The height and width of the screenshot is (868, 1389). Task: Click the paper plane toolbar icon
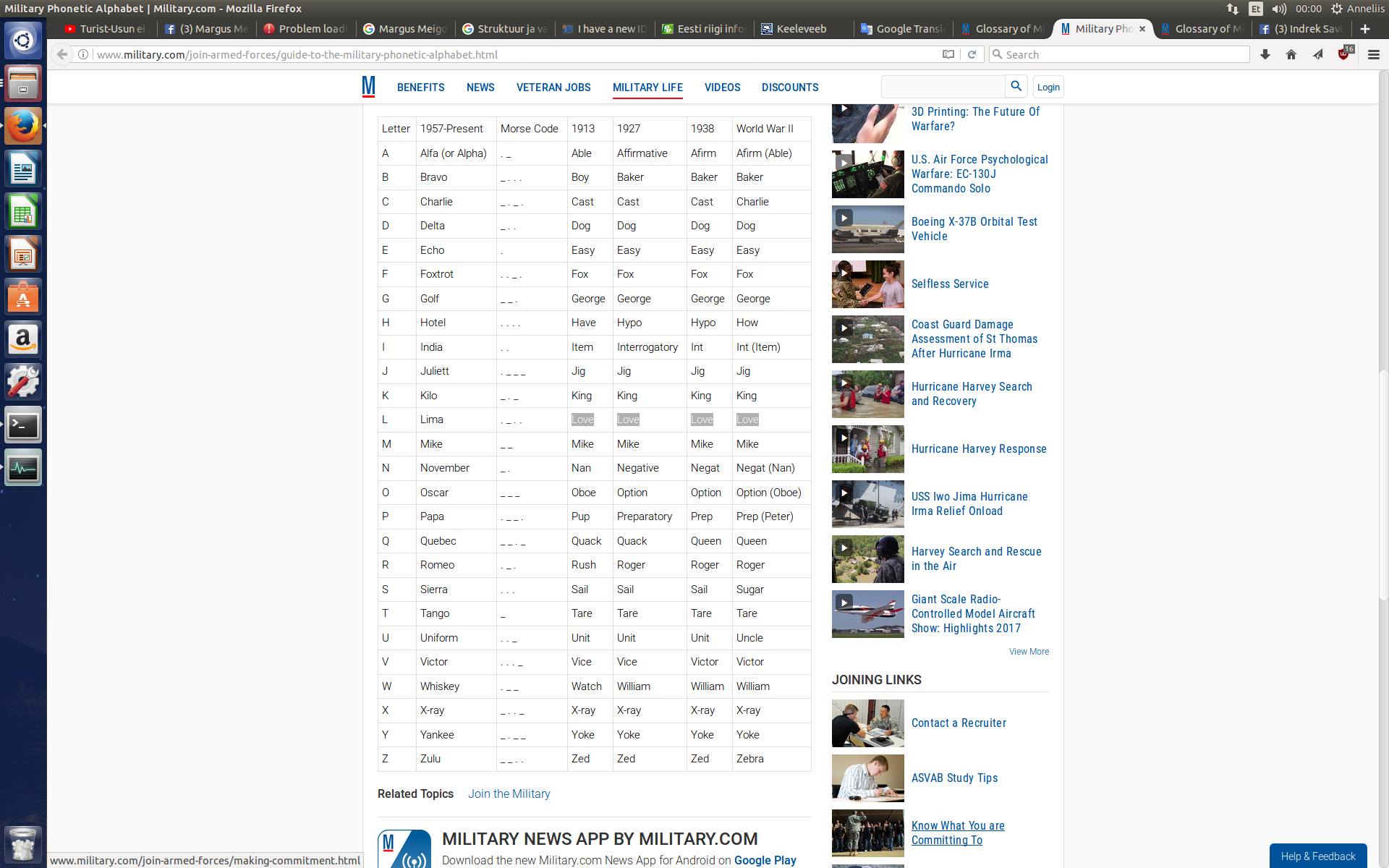1318,54
